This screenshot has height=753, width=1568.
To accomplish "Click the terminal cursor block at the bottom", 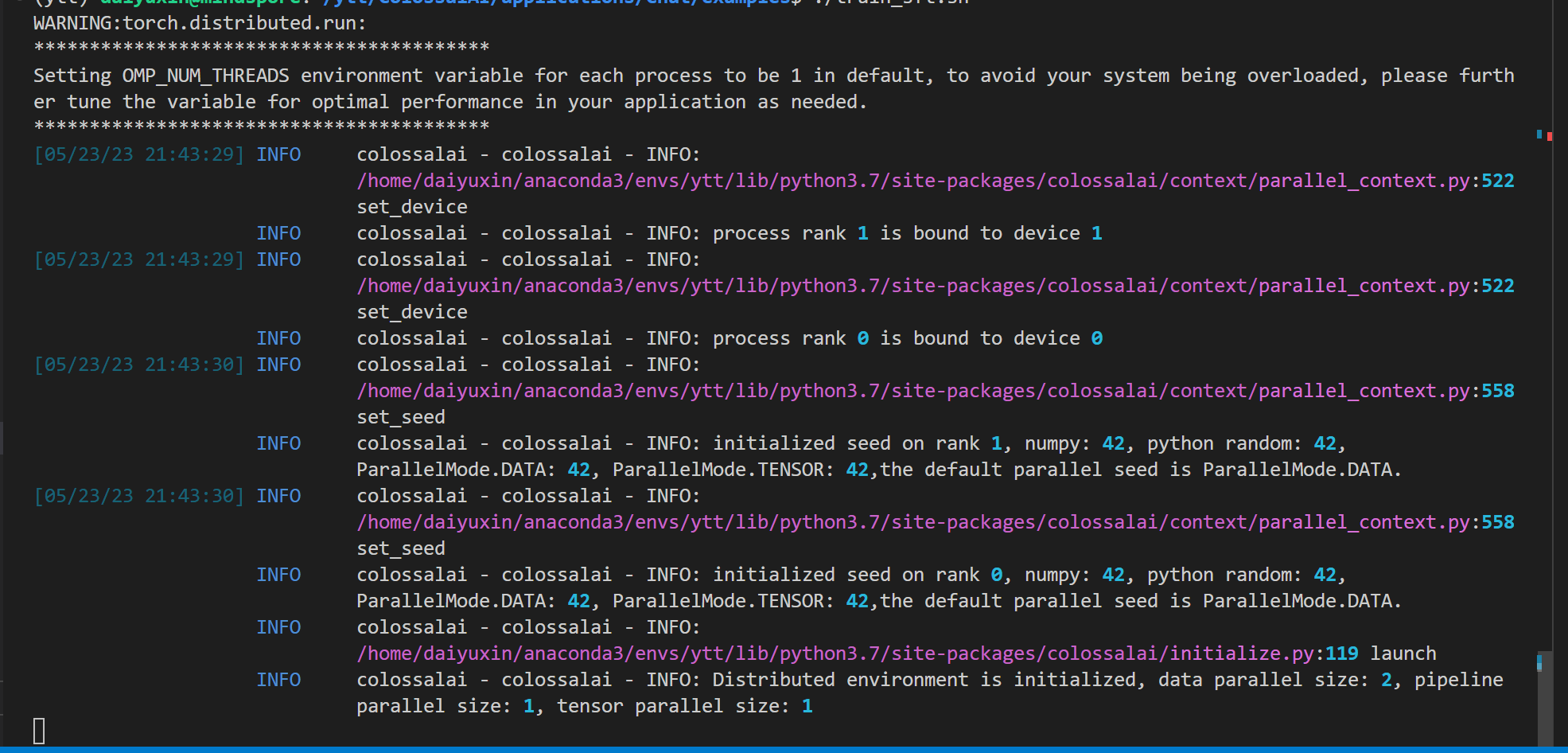I will [39, 731].
